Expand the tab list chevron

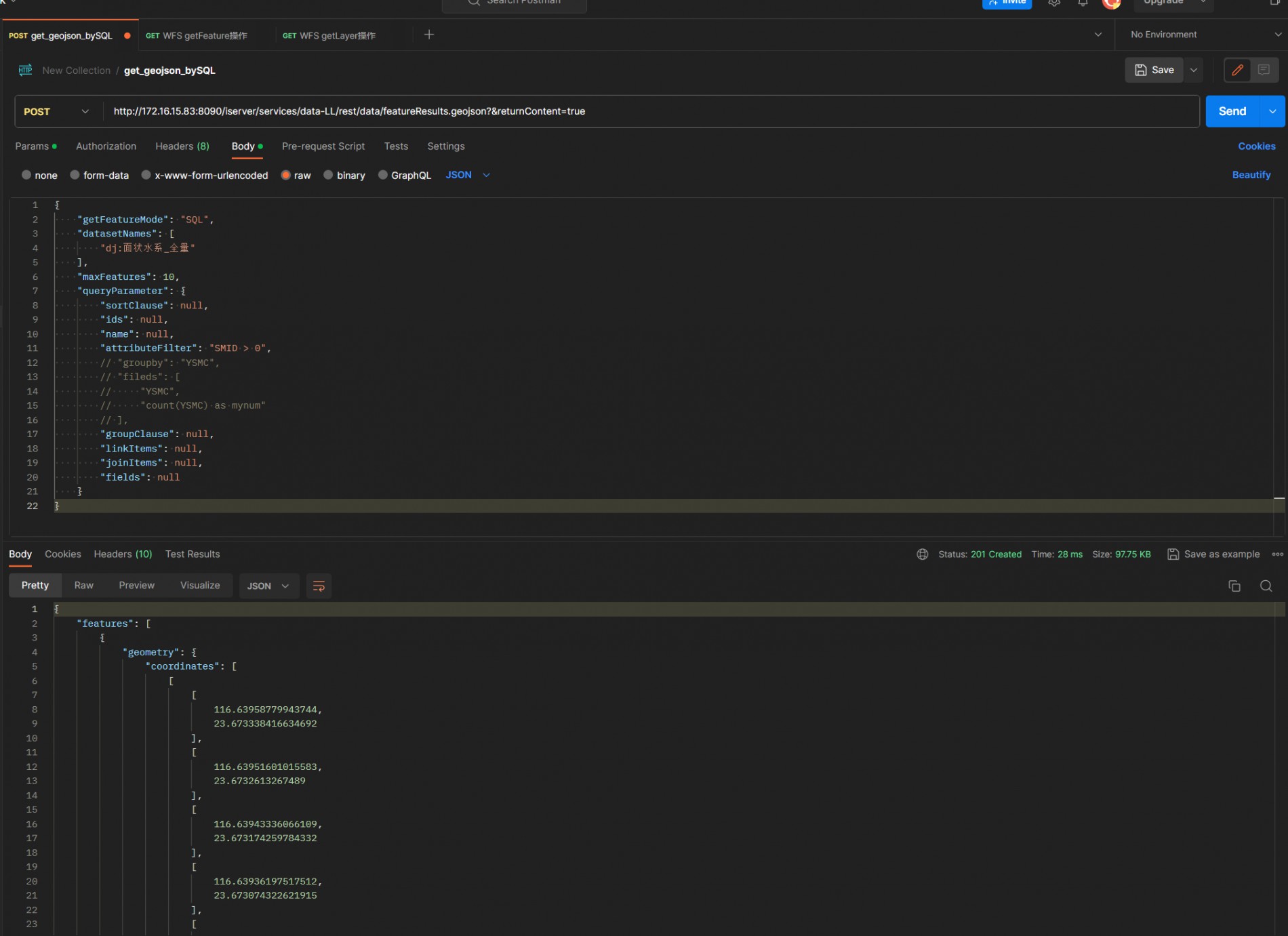coord(1098,35)
